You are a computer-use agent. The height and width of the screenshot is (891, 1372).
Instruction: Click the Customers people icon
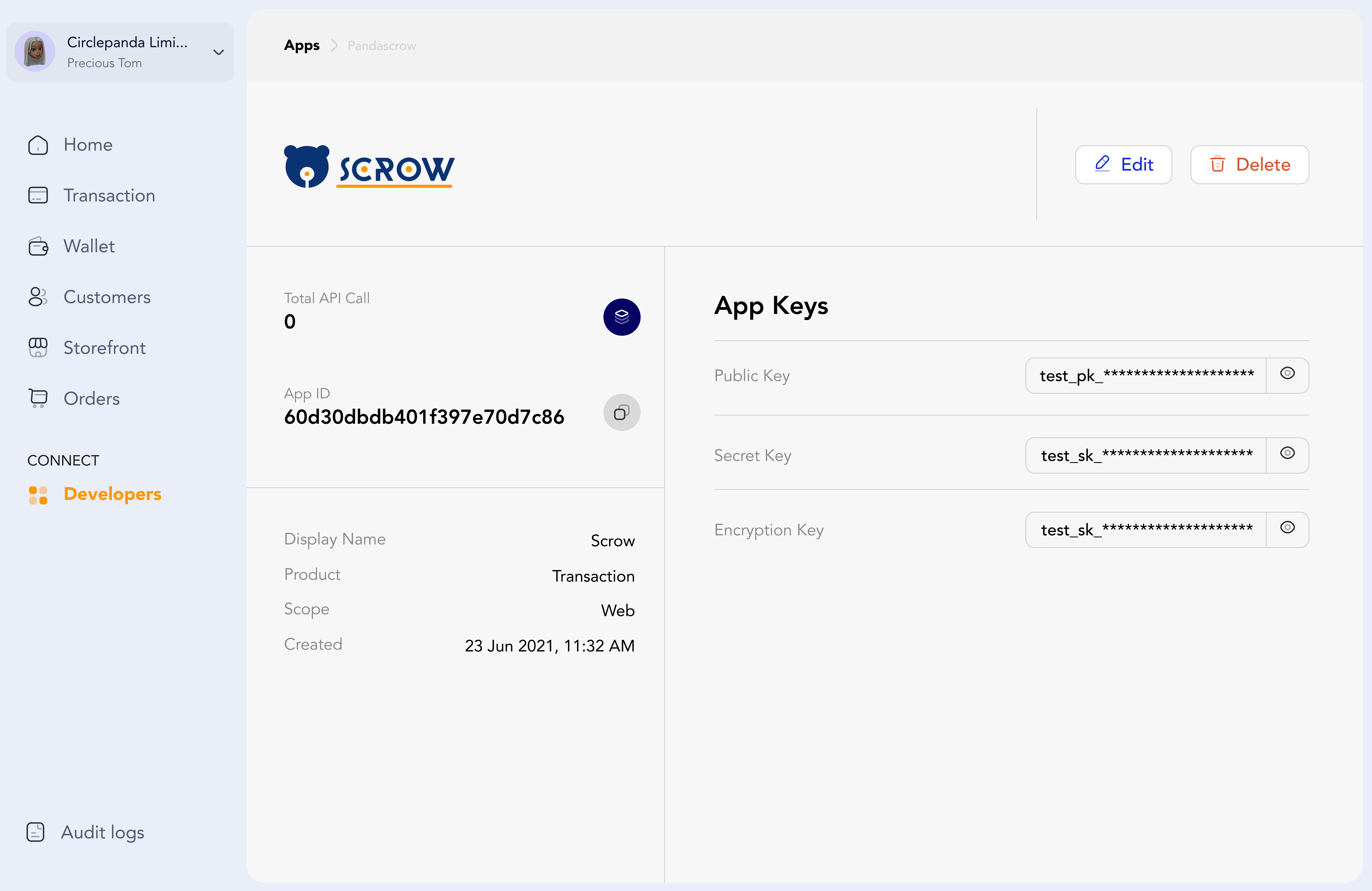point(38,297)
